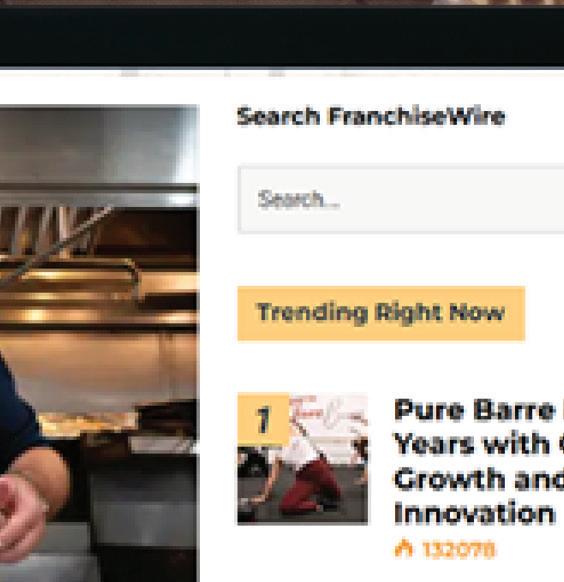
Task: Open the large kitchen photo on the left
Action: [x=99, y=343]
